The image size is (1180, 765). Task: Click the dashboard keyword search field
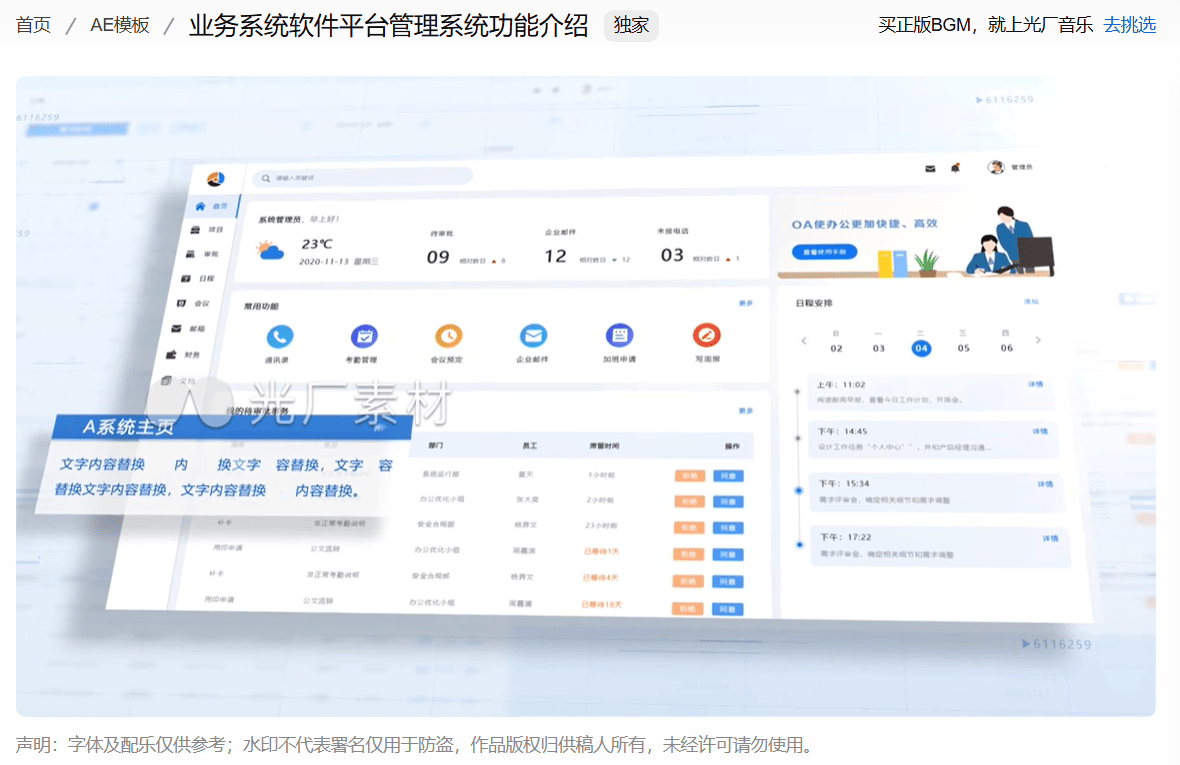click(362, 177)
